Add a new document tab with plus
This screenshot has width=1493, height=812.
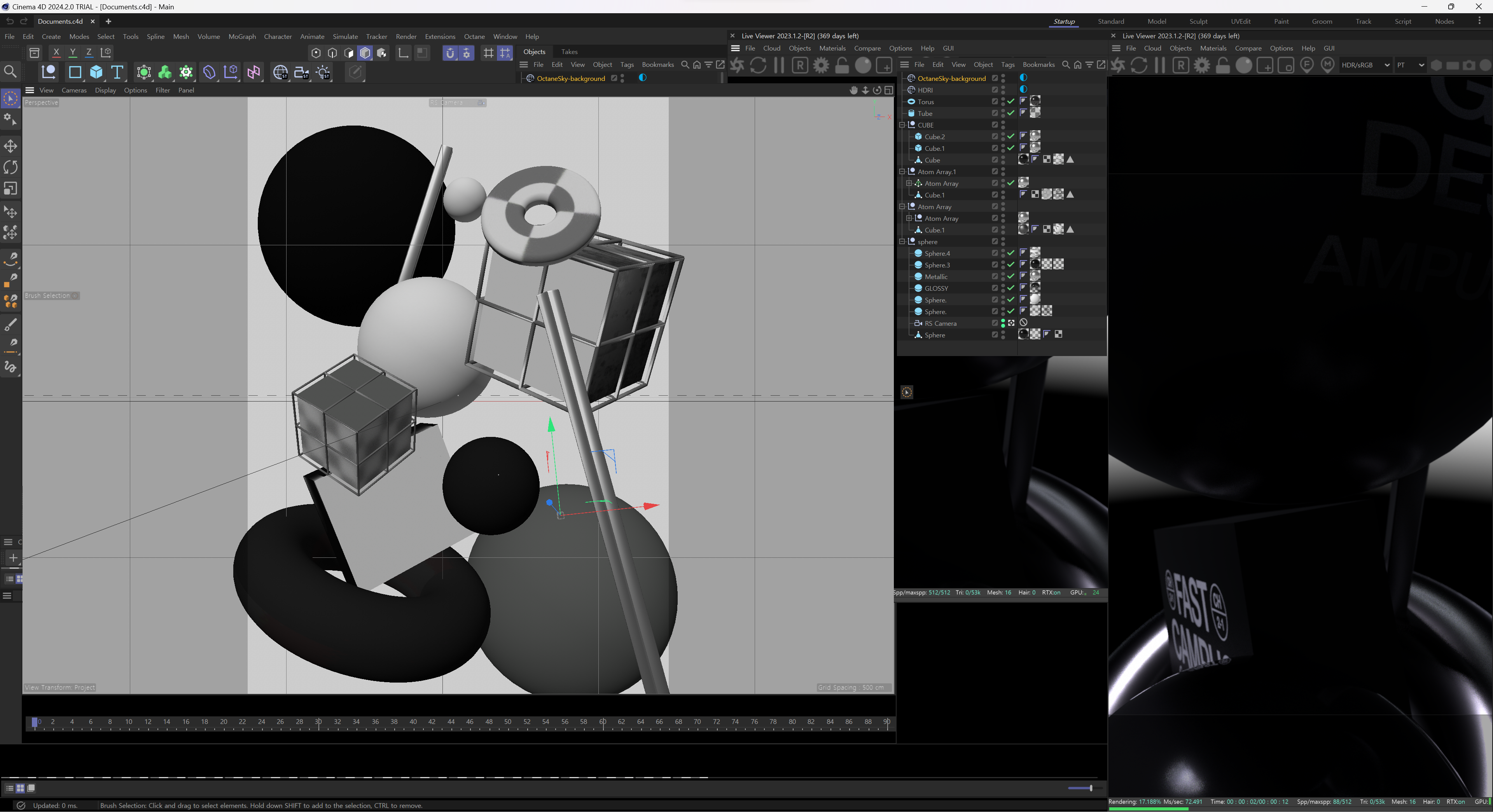click(108, 21)
